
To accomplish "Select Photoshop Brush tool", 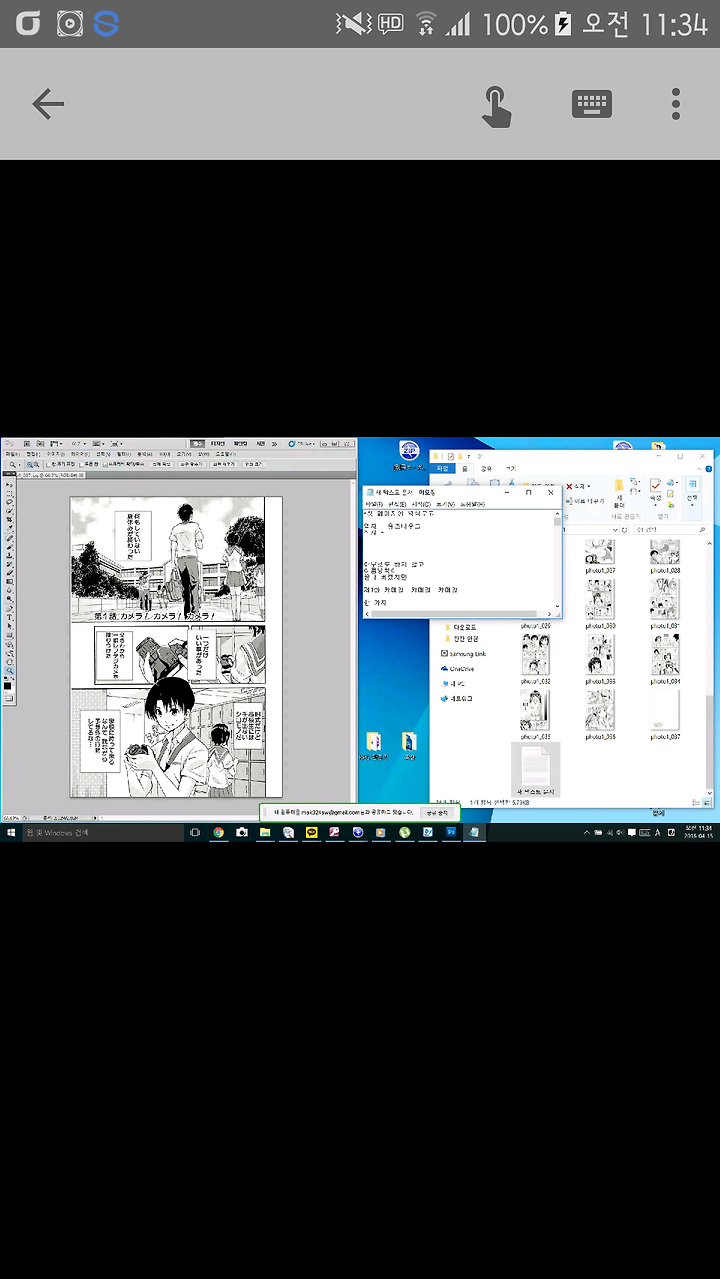I will [9, 547].
